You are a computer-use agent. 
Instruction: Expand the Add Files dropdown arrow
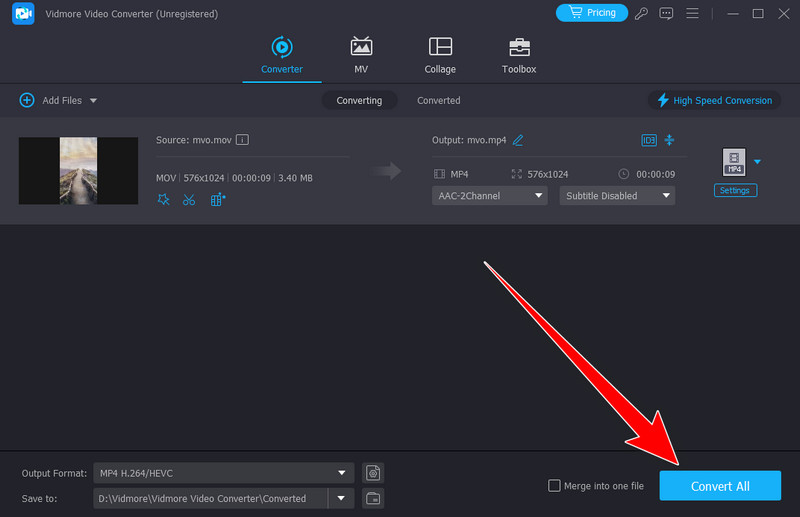(93, 101)
